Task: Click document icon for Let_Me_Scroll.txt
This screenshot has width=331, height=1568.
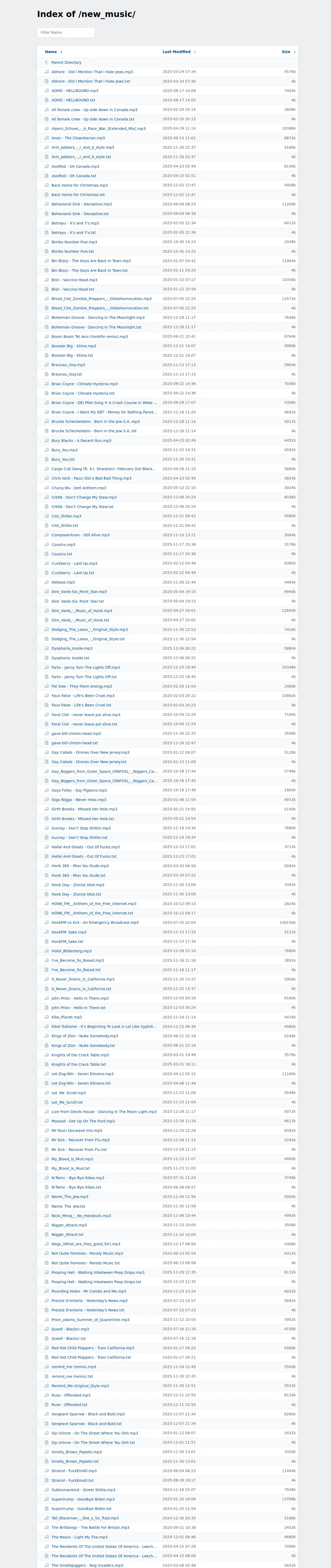Action: (x=46, y=1102)
